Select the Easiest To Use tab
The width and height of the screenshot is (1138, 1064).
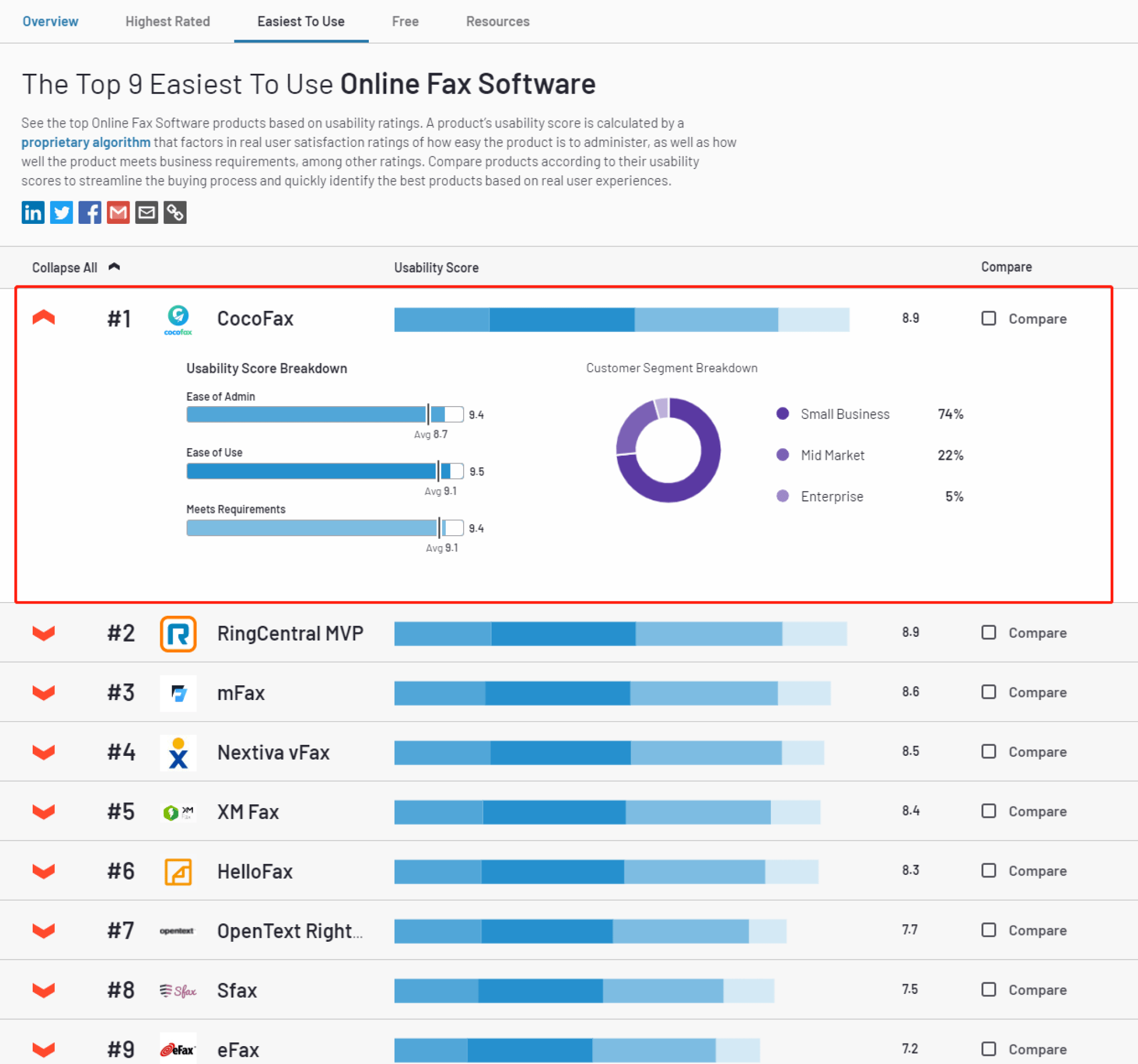point(301,21)
